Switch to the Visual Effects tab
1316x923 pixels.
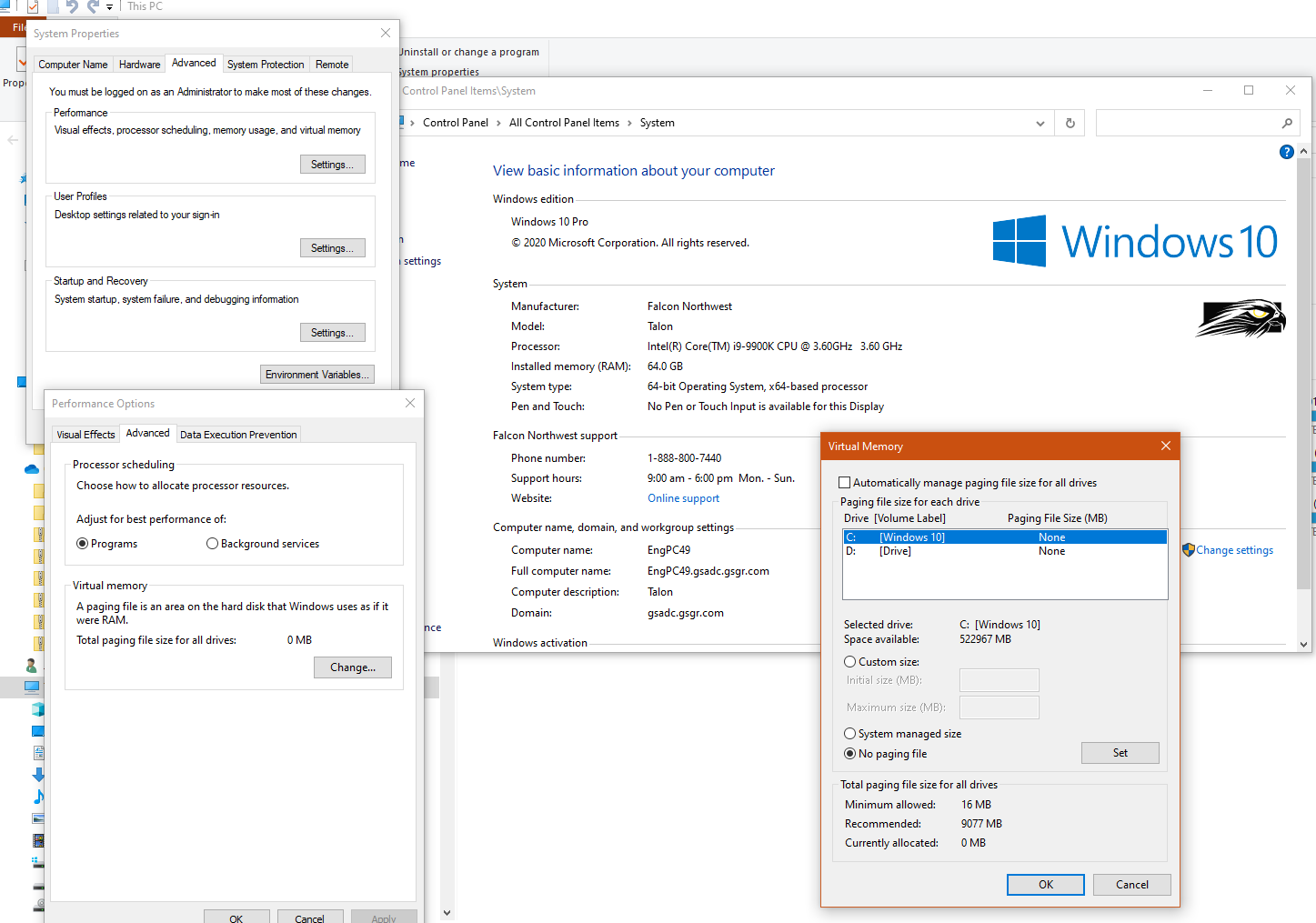point(86,435)
